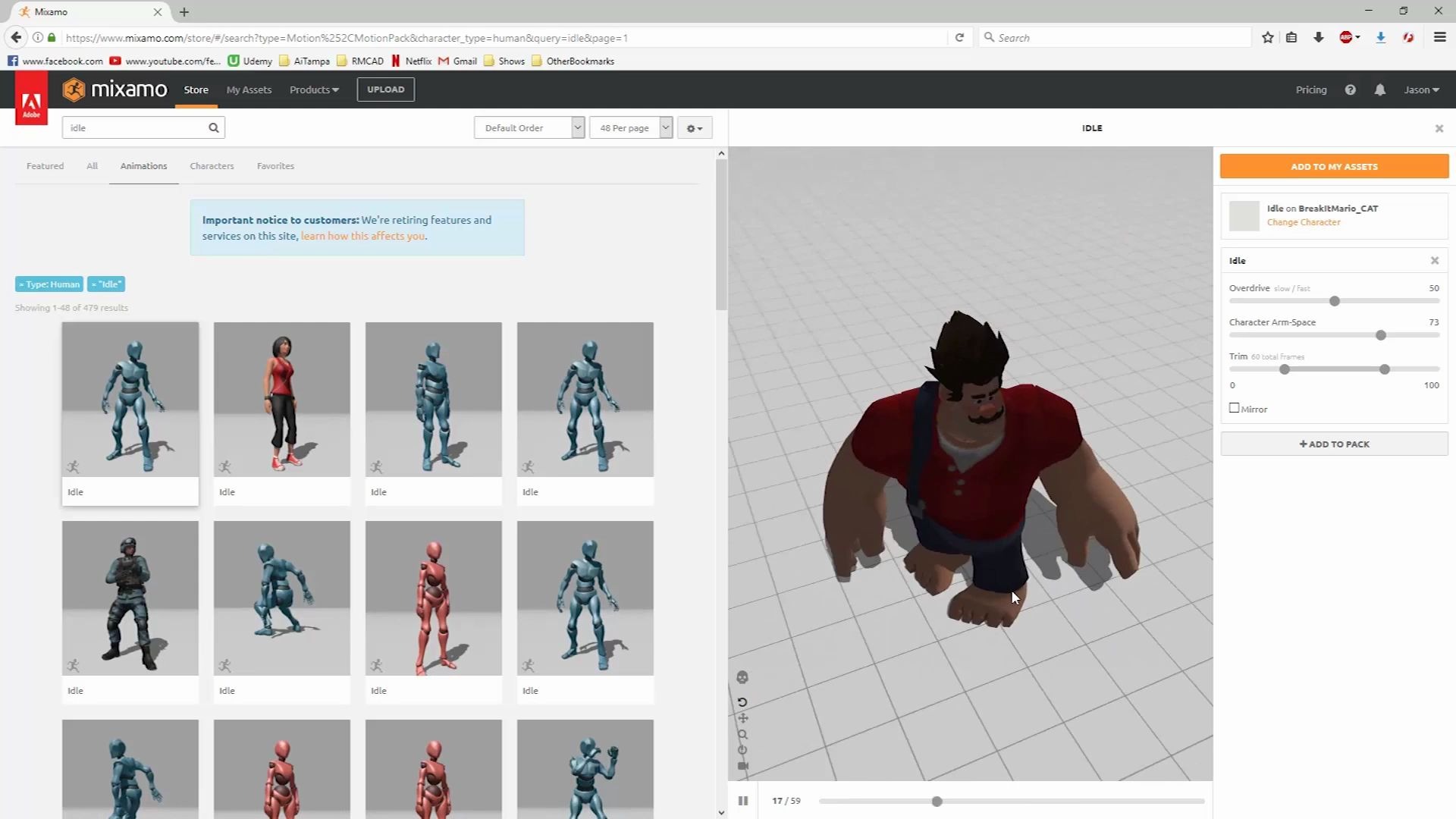Reload the browser page
1456x819 pixels.
click(959, 37)
